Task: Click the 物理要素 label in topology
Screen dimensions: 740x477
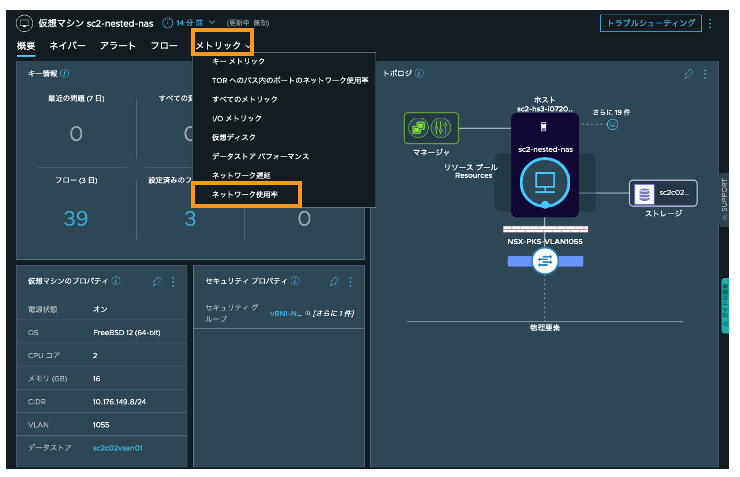Action: click(545, 327)
